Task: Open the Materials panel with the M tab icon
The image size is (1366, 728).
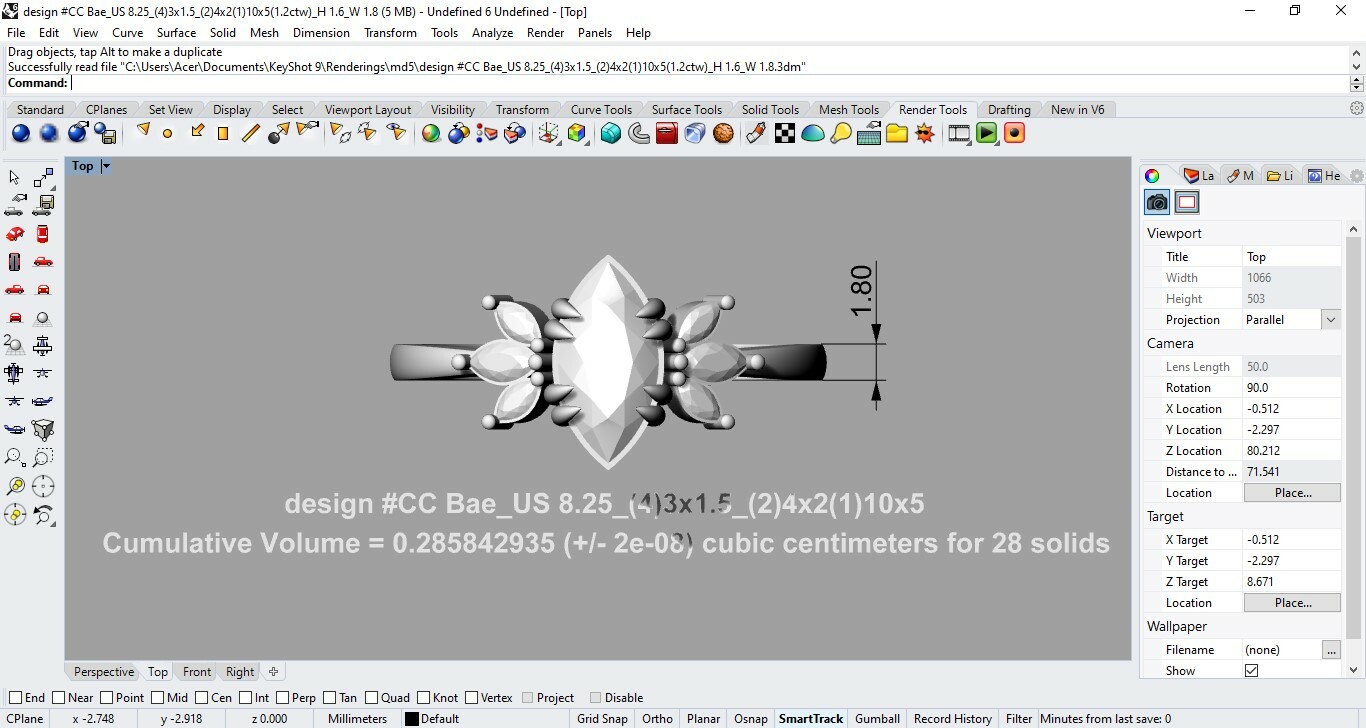Action: (1240, 175)
